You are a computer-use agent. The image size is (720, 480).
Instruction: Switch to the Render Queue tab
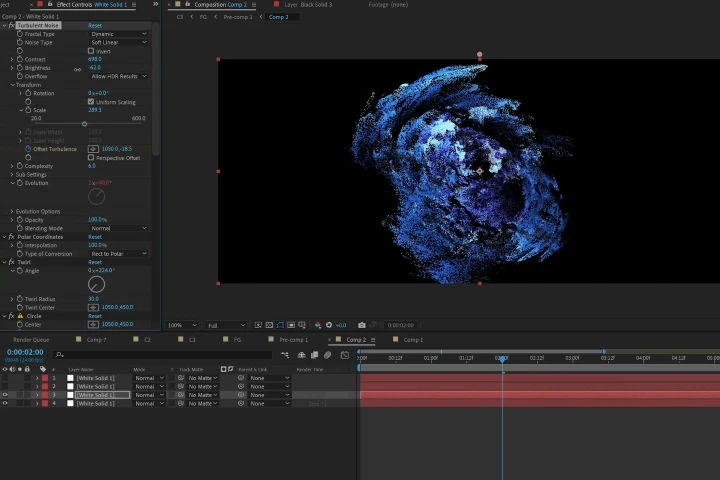(31, 340)
